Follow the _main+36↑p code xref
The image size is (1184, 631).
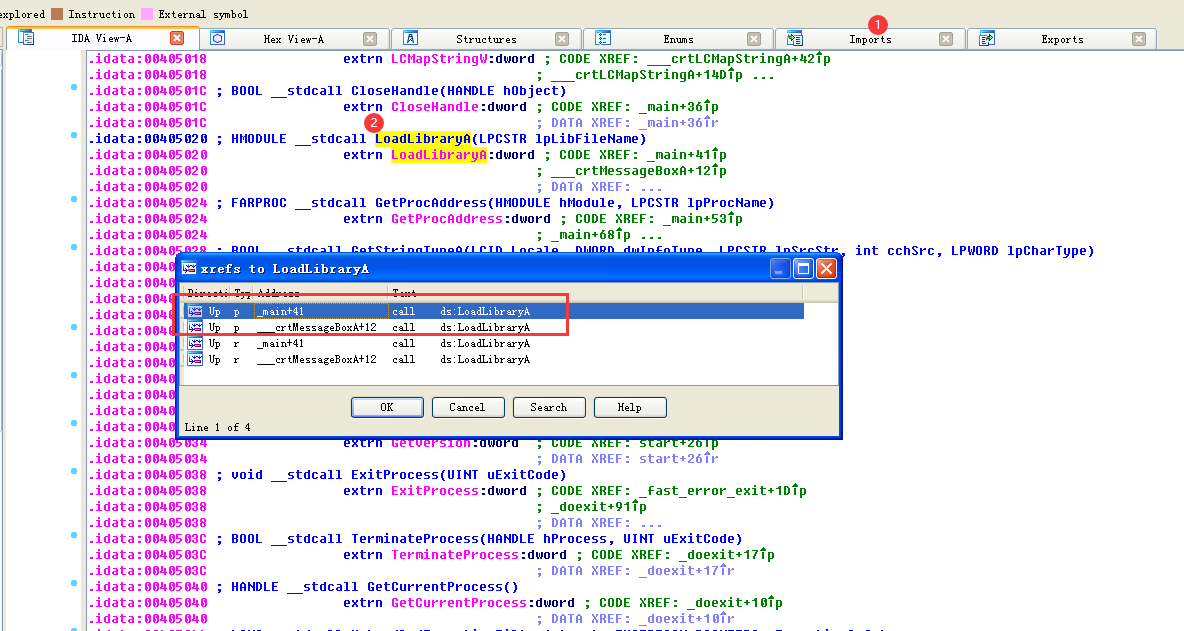678,106
